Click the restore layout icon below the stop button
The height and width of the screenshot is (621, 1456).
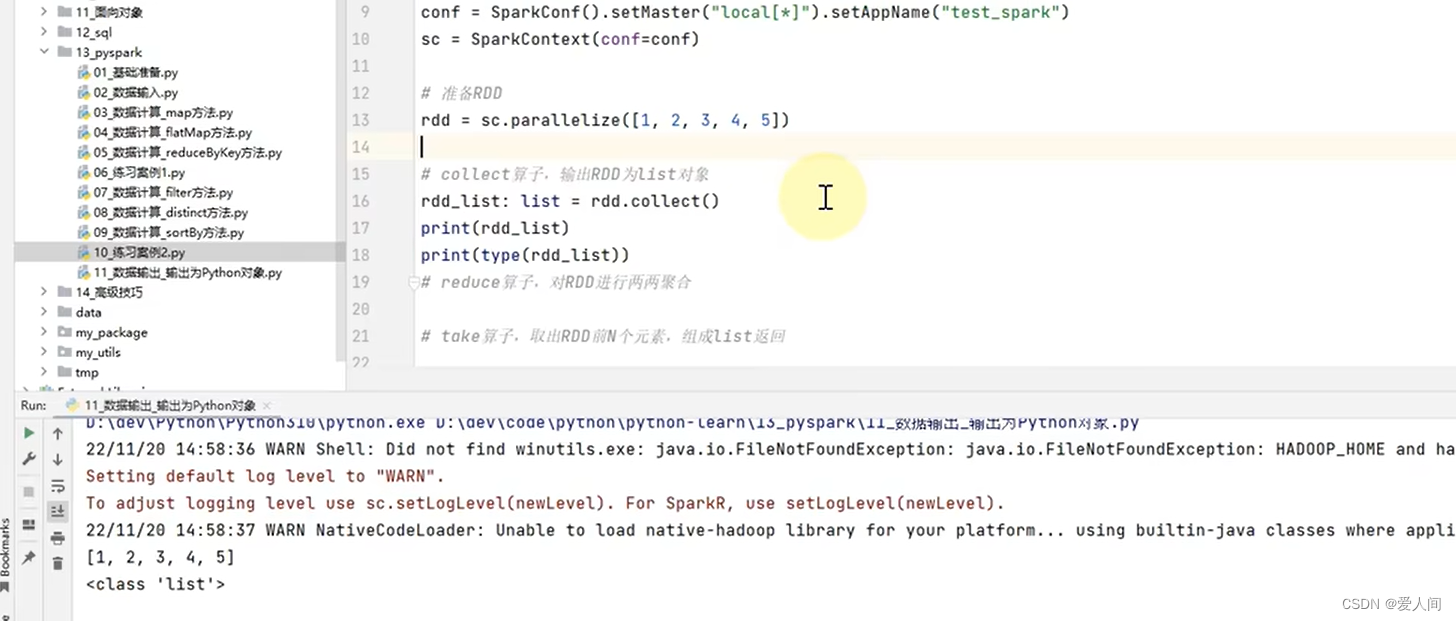pos(30,522)
